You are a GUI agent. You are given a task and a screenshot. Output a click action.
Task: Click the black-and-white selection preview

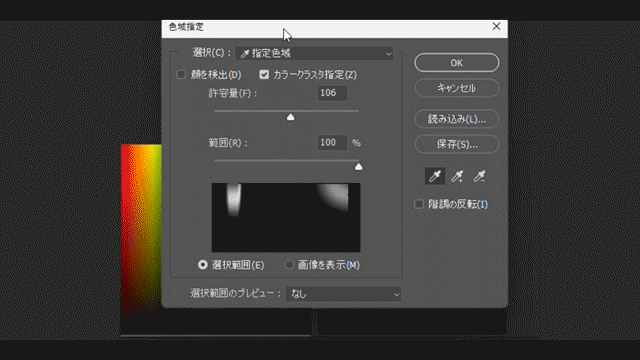286,218
